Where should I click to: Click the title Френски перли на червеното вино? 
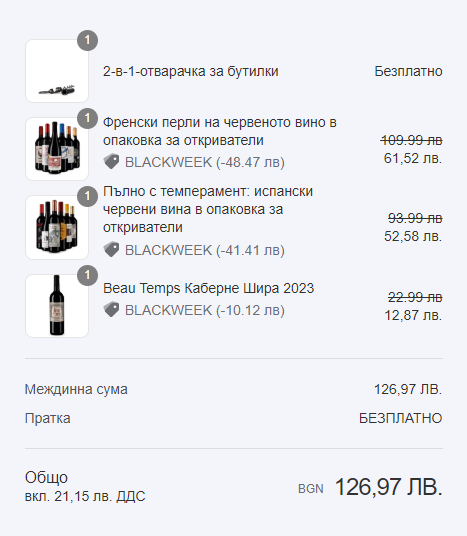click(x=220, y=131)
